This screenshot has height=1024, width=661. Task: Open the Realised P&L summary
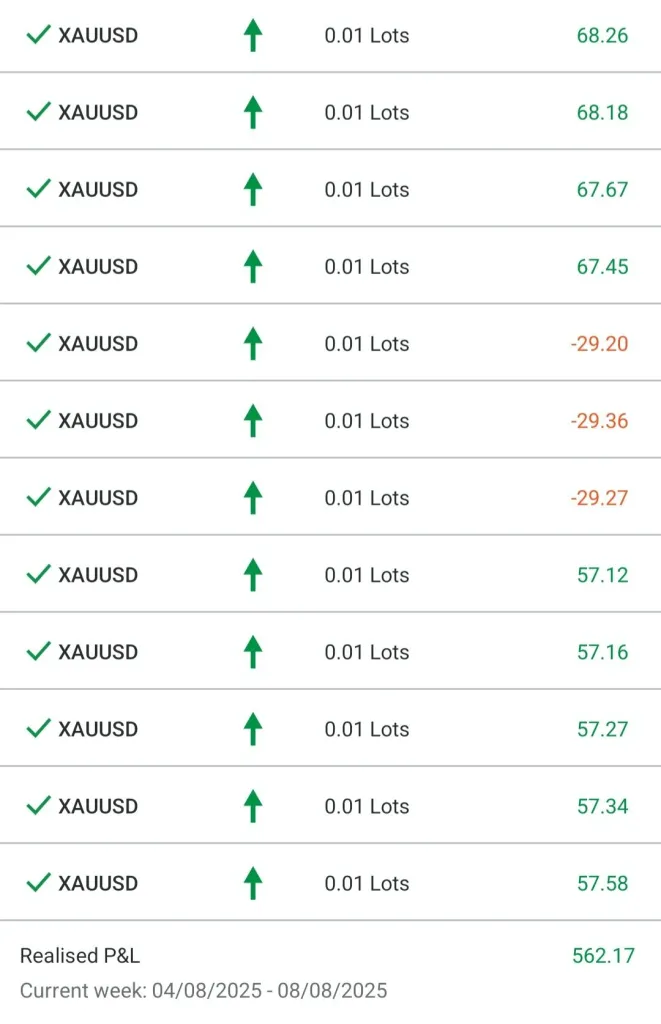[80, 956]
